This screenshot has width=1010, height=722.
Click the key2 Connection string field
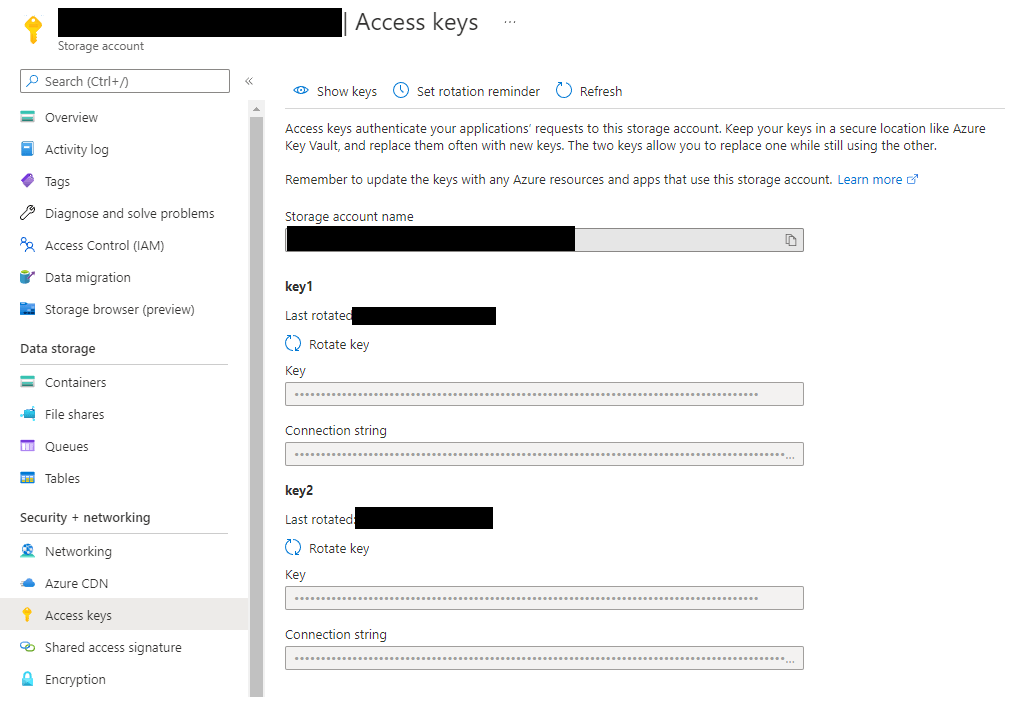[x=543, y=658]
